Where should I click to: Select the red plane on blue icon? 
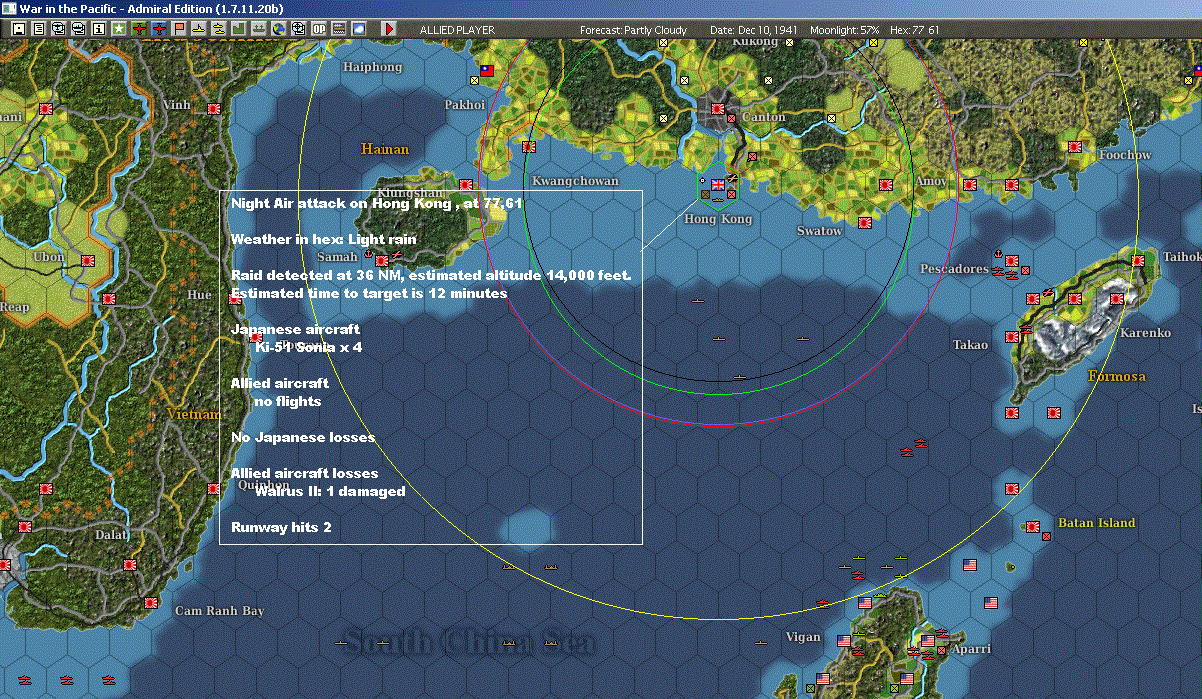[159, 29]
